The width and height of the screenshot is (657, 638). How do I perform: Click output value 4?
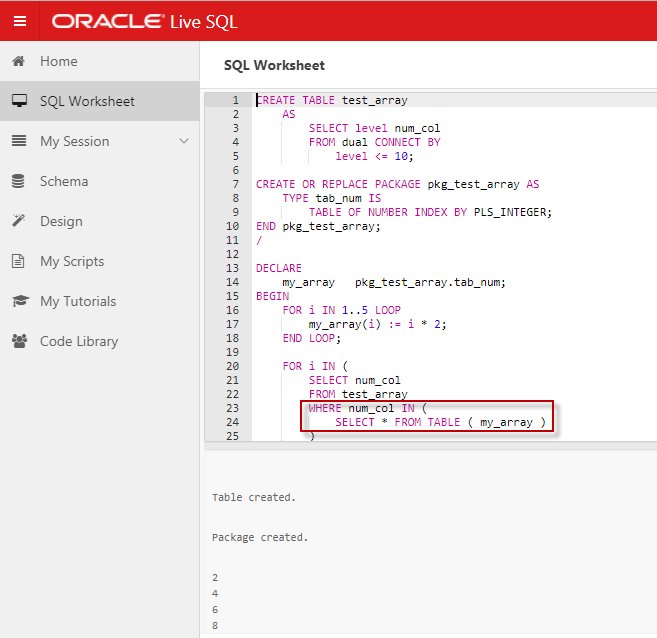[x=215, y=594]
